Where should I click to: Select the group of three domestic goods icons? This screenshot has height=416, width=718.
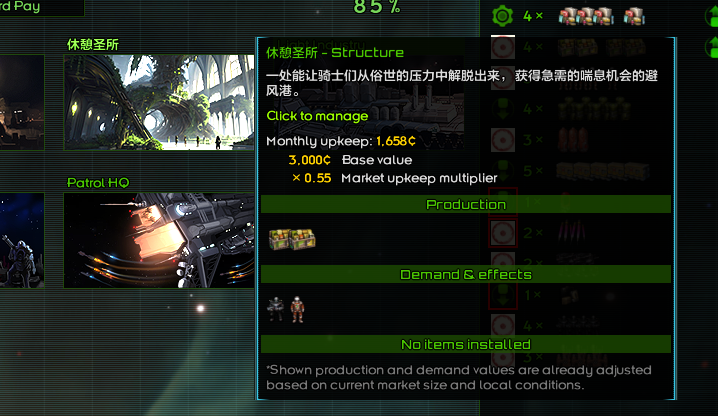pyautogui.click(x=586, y=16)
